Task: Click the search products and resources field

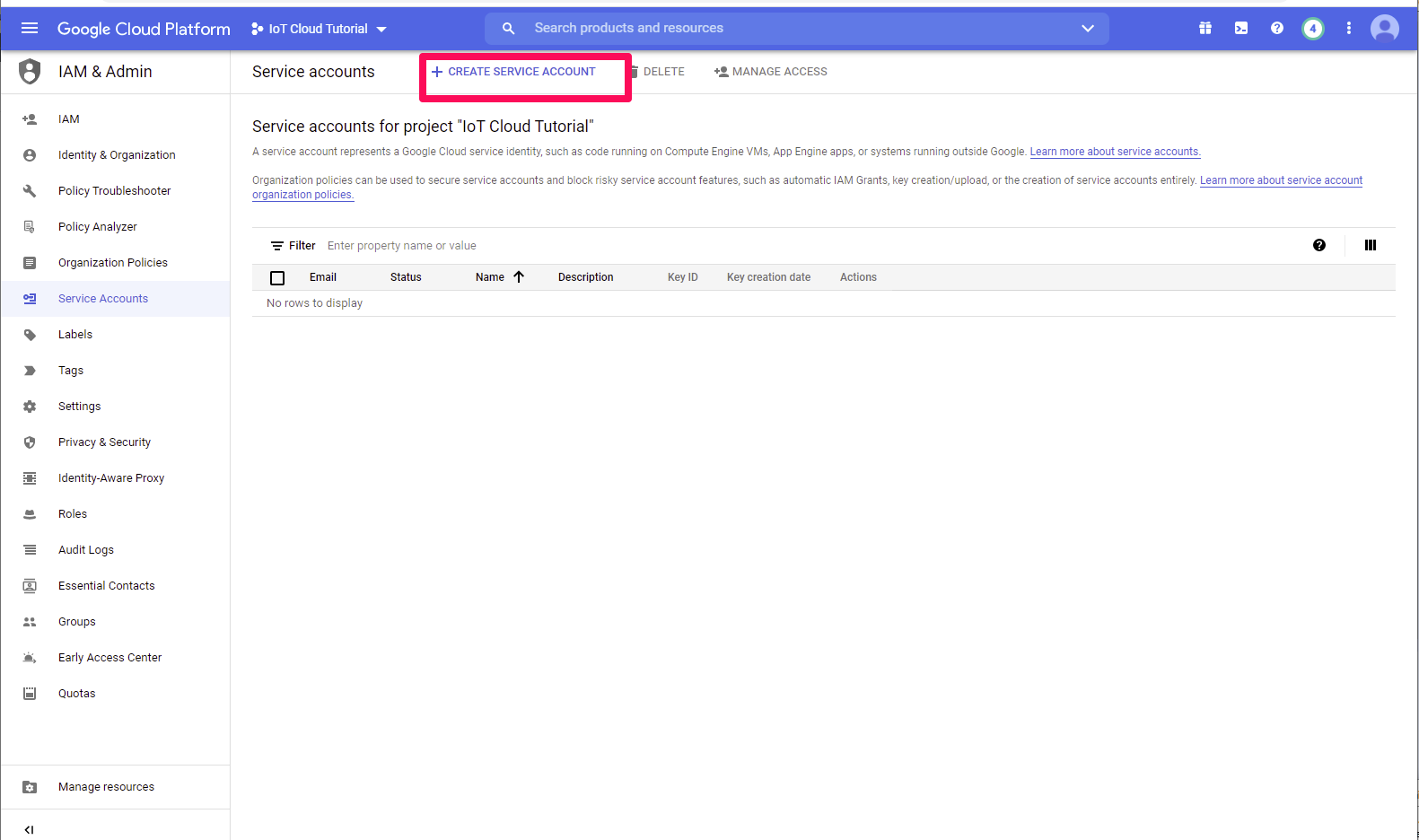Action: (x=797, y=28)
